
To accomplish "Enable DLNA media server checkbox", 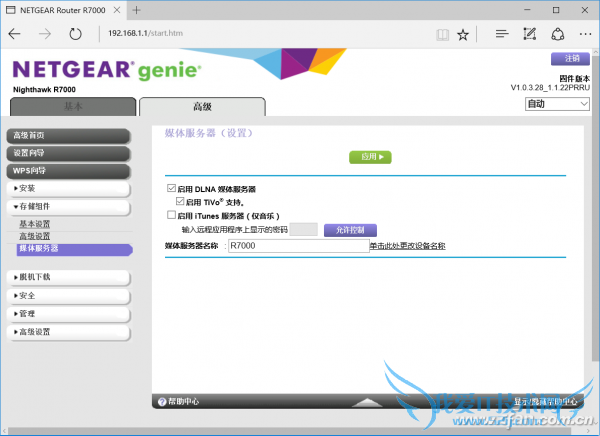I will click(x=171, y=188).
